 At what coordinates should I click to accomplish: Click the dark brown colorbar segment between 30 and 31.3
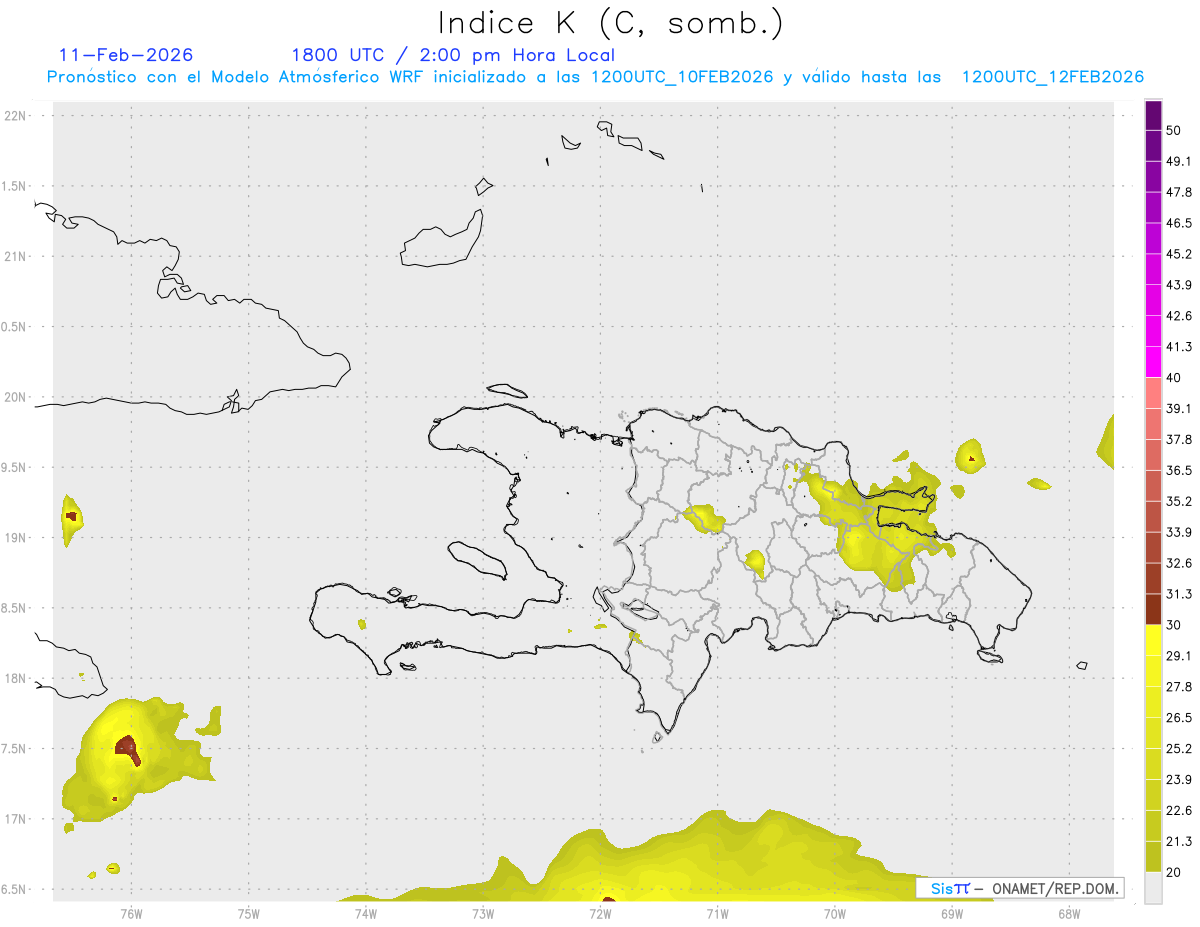point(1154,610)
